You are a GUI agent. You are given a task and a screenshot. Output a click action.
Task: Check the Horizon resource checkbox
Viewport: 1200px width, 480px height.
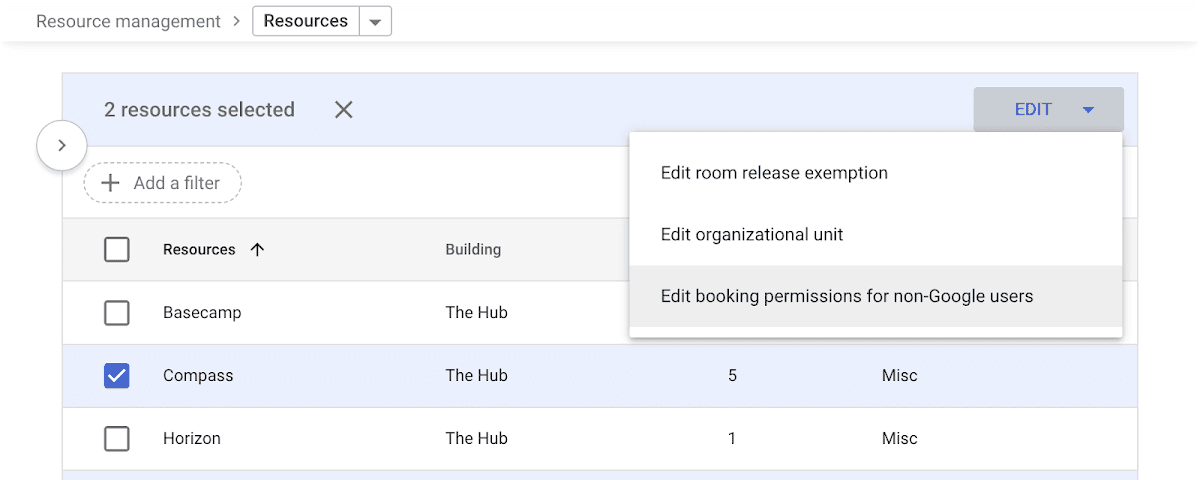[117, 439]
